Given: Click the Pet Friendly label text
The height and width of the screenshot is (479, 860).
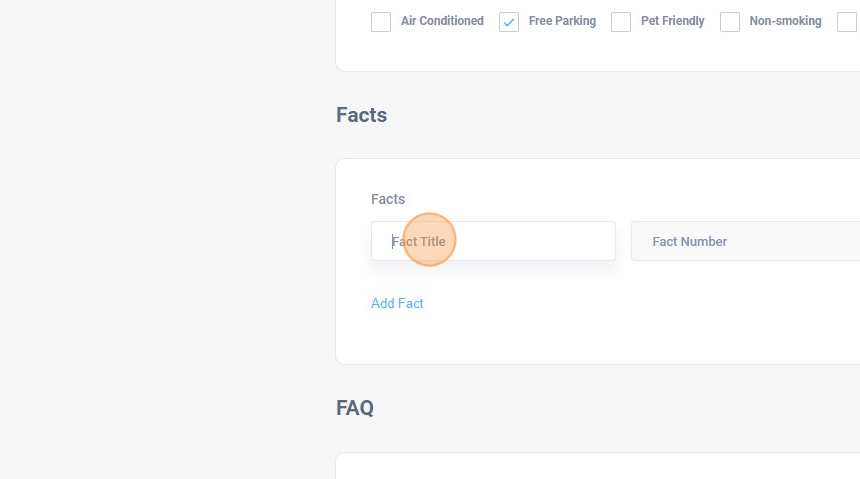Looking at the screenshot, I should click(672, 21).
